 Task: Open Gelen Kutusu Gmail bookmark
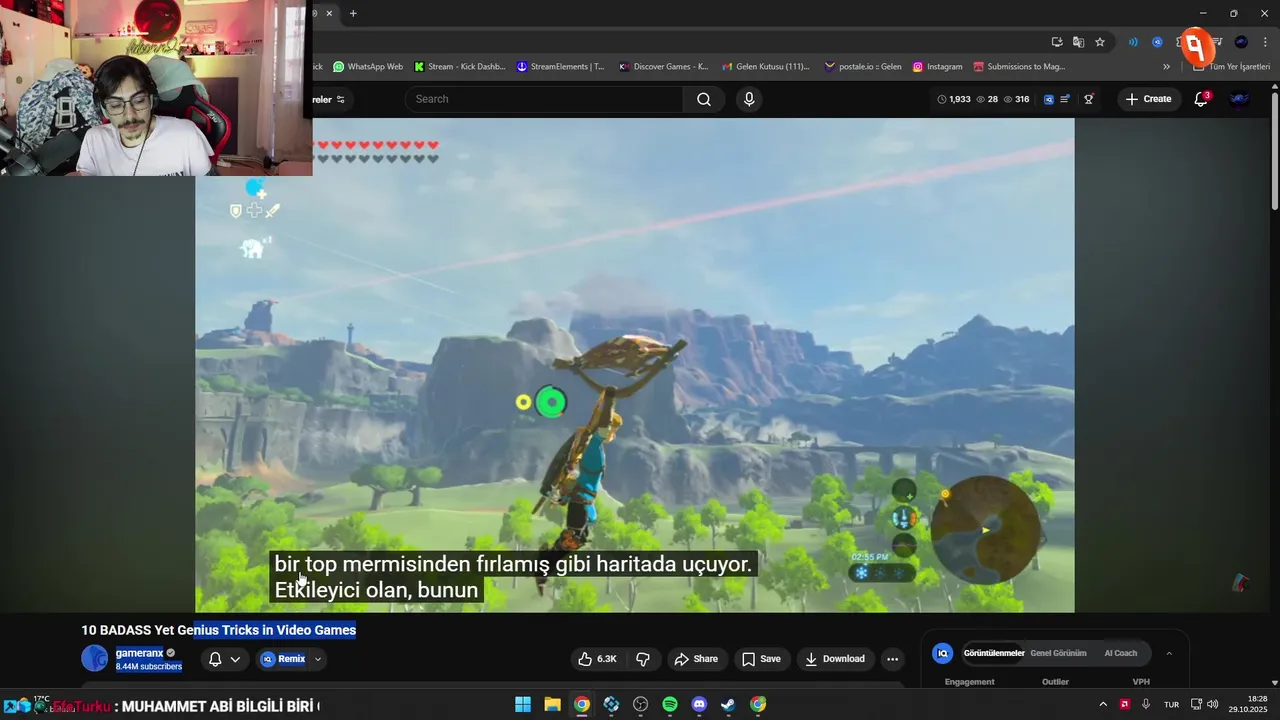(x=766, y=67)
